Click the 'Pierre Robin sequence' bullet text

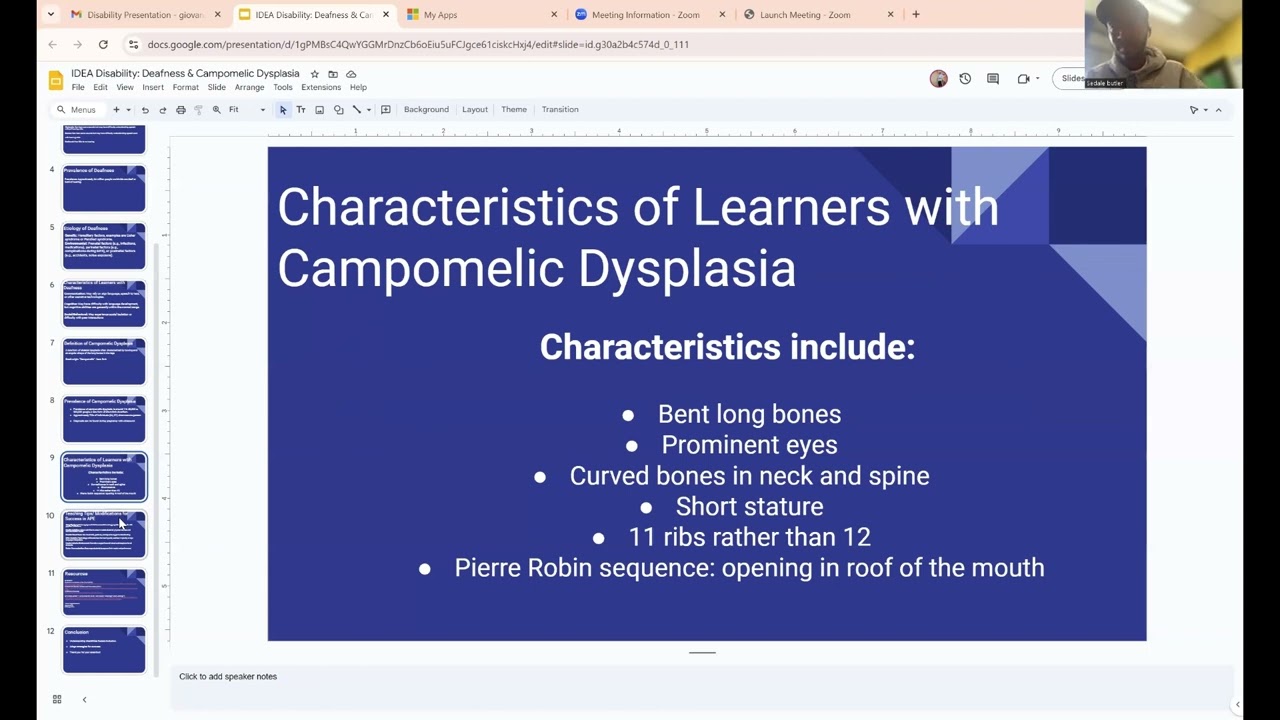[749, 568]
